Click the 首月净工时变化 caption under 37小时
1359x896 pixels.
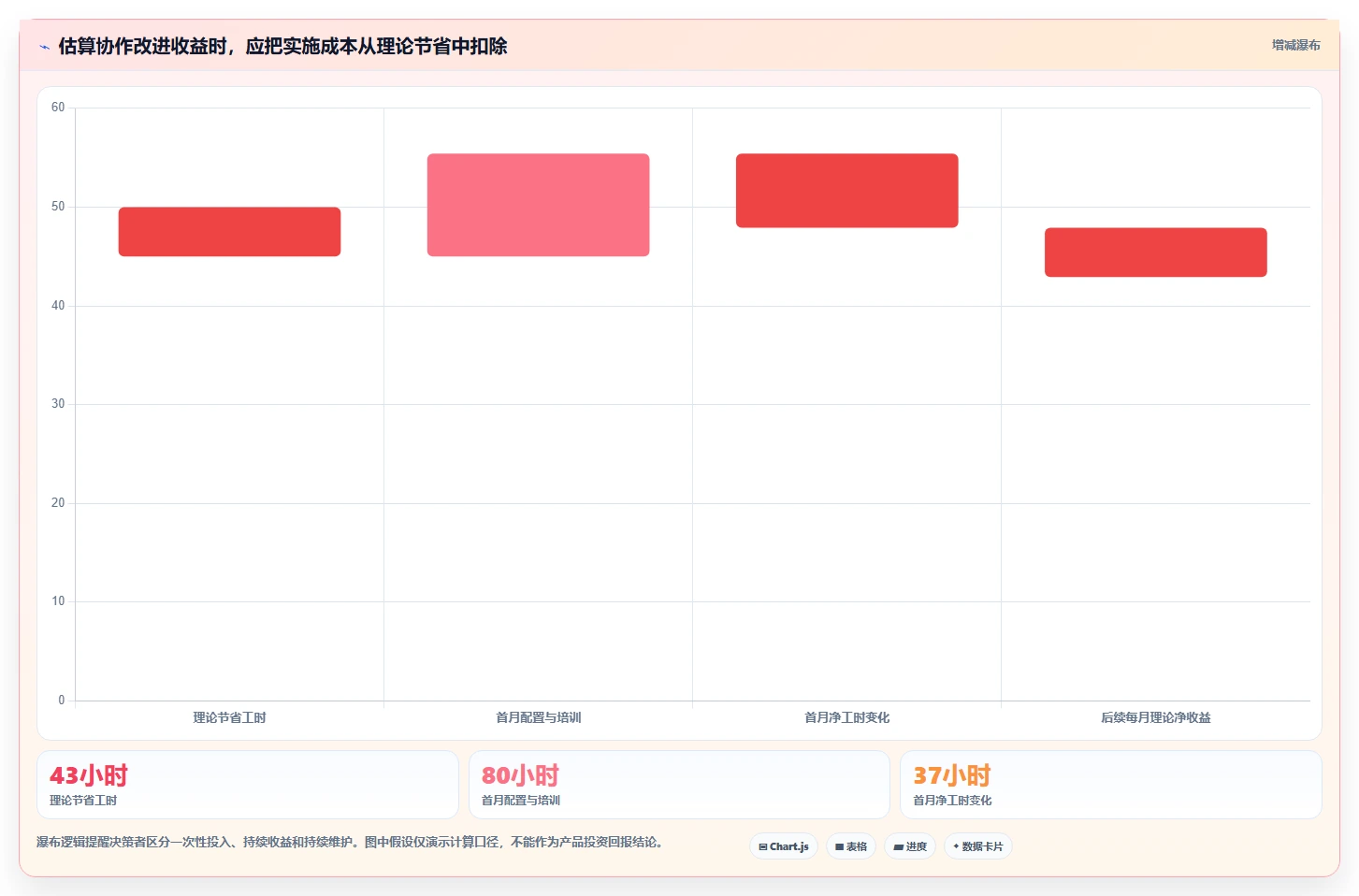pyautogui.click(x=952, y=801)
